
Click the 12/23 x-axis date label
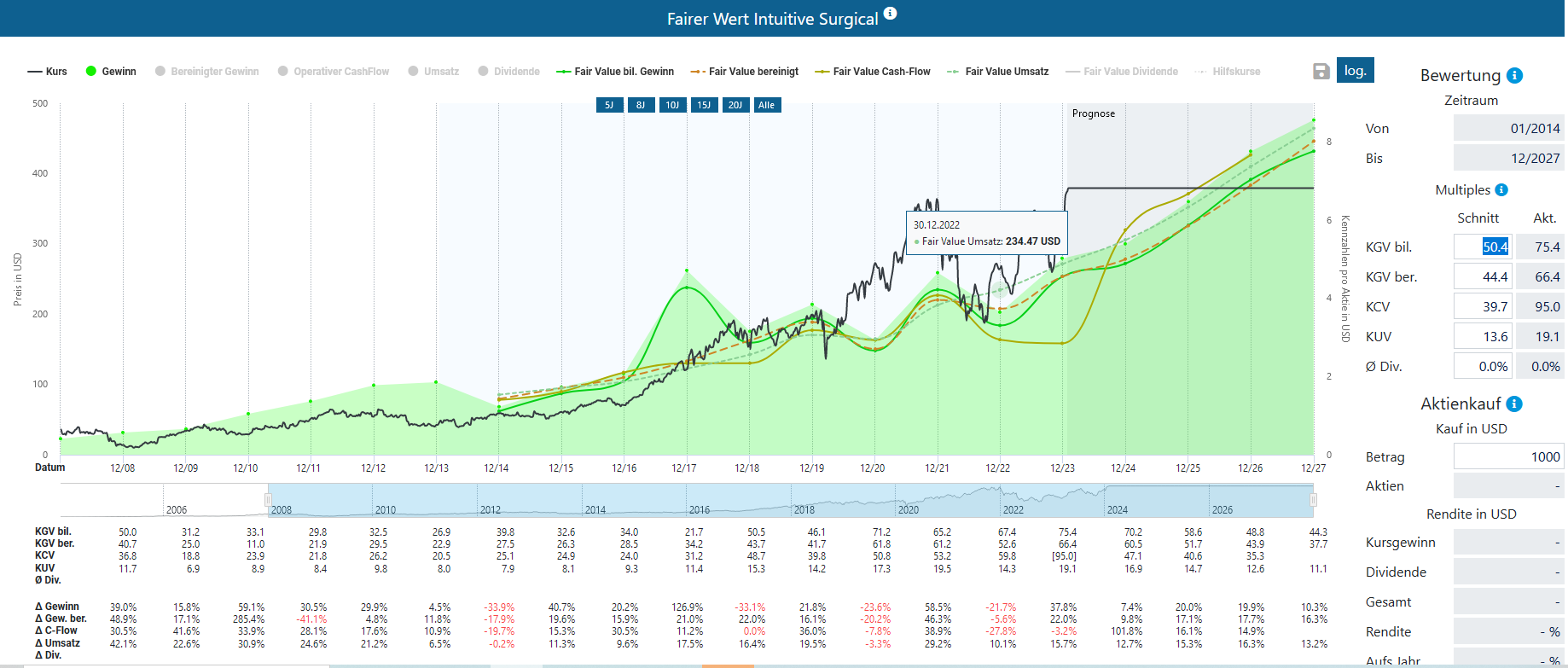pyautogui.click(x=1062, y=468)
